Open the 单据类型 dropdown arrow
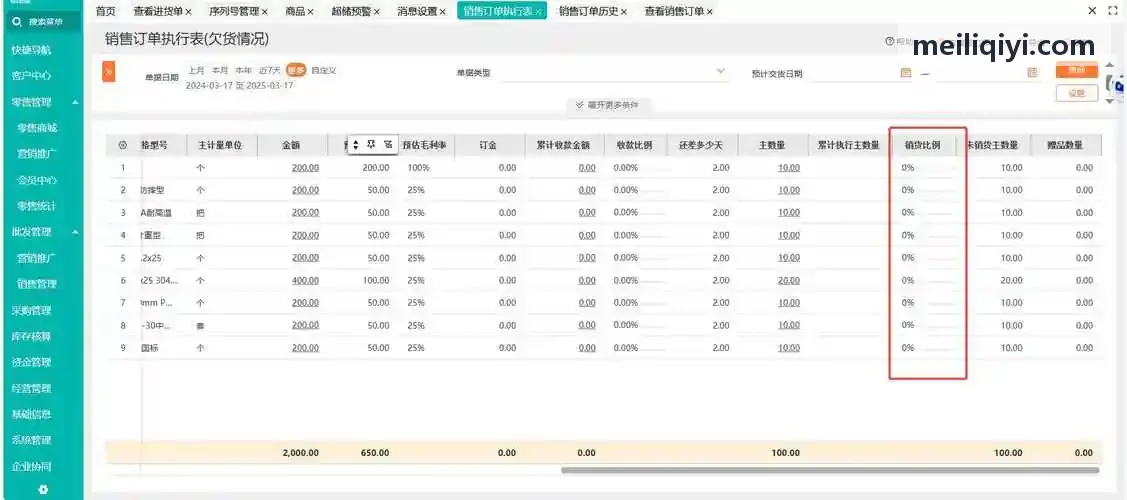This screenshot has width=1127, height=500. click(x=721, y=71)
